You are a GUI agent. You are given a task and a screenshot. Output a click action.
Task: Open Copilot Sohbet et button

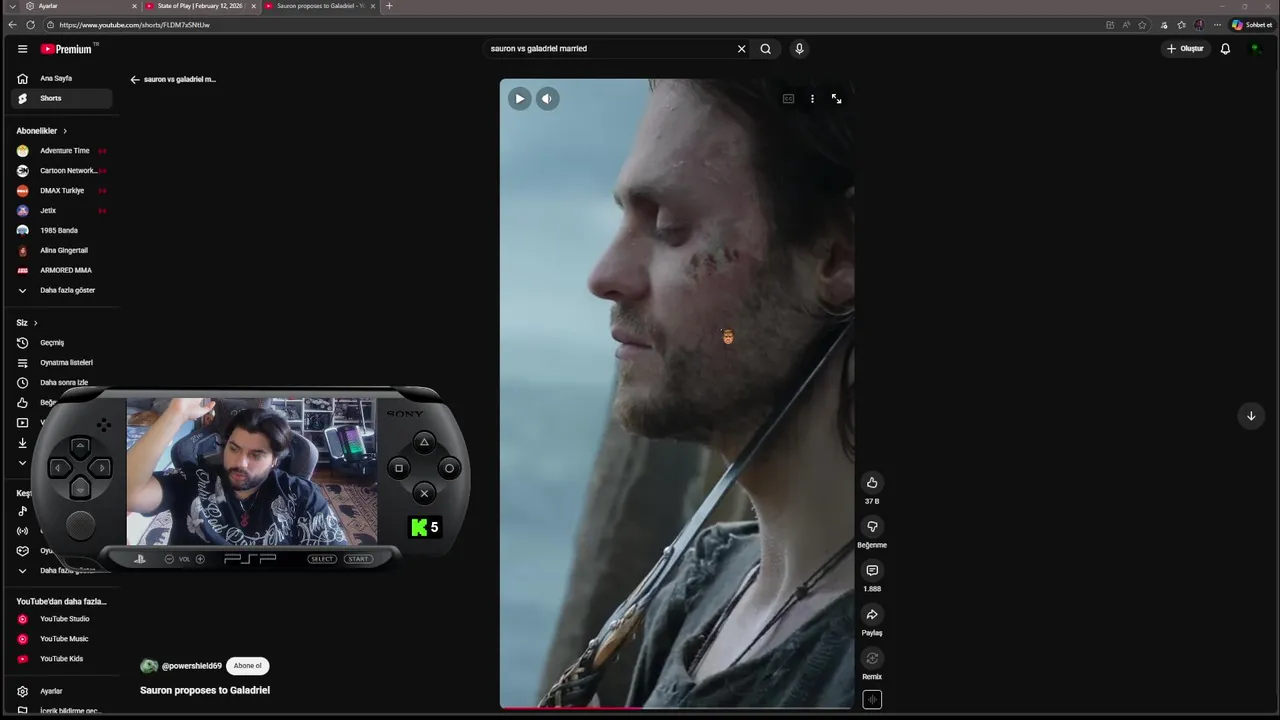coord(1252,25)
